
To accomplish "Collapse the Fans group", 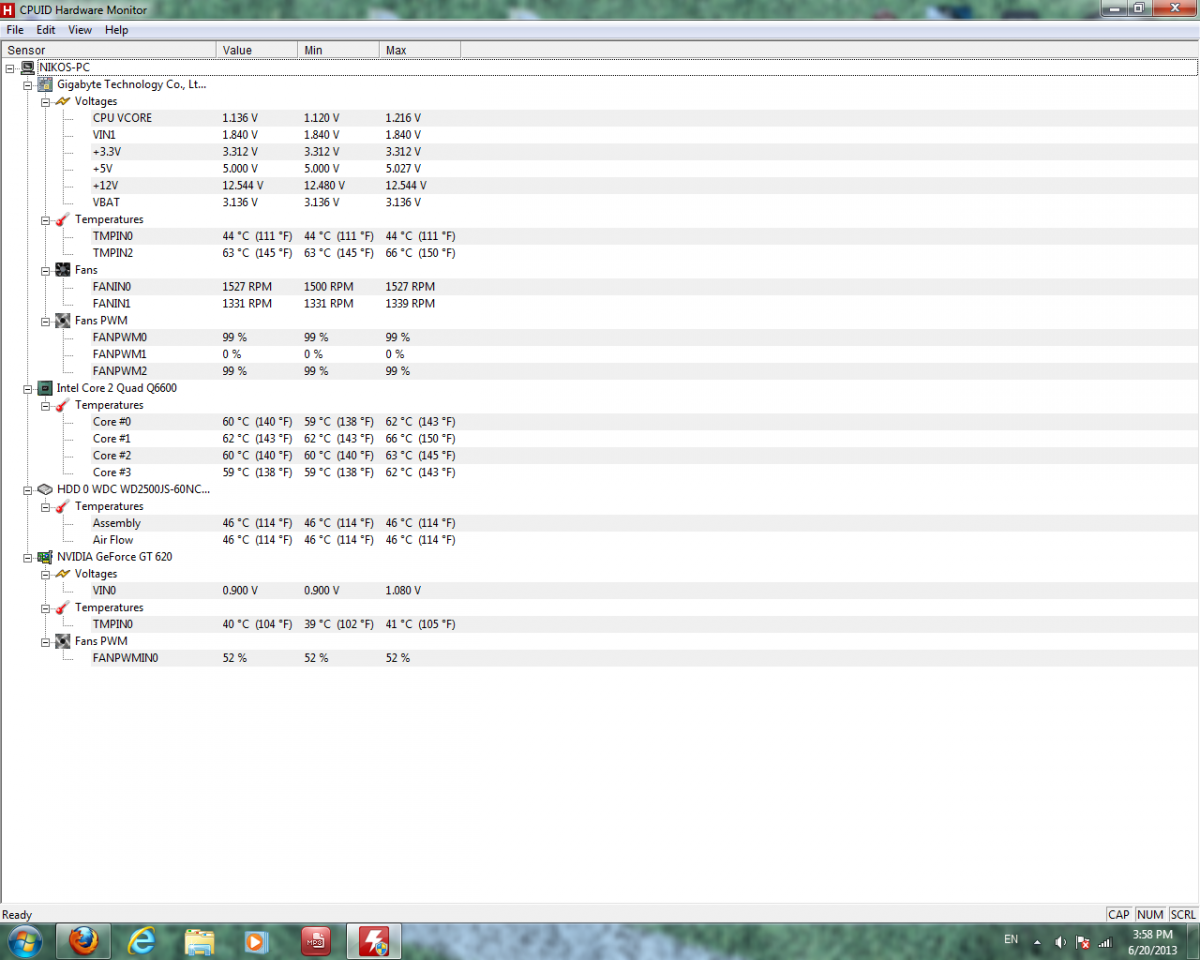I will [x=46, y=270].
